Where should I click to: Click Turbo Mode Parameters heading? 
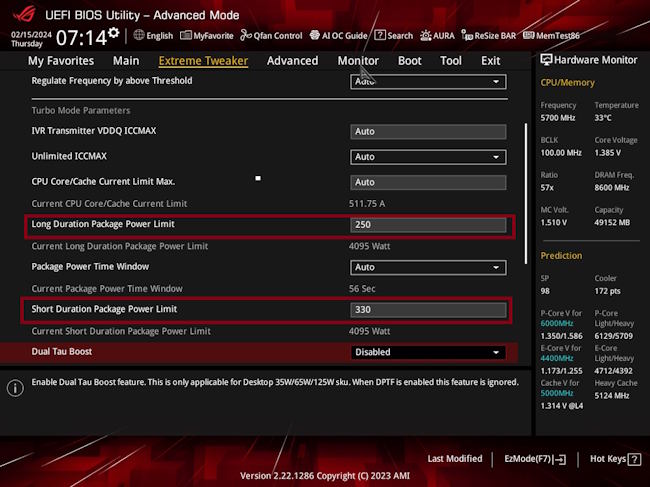coord(81,111)
